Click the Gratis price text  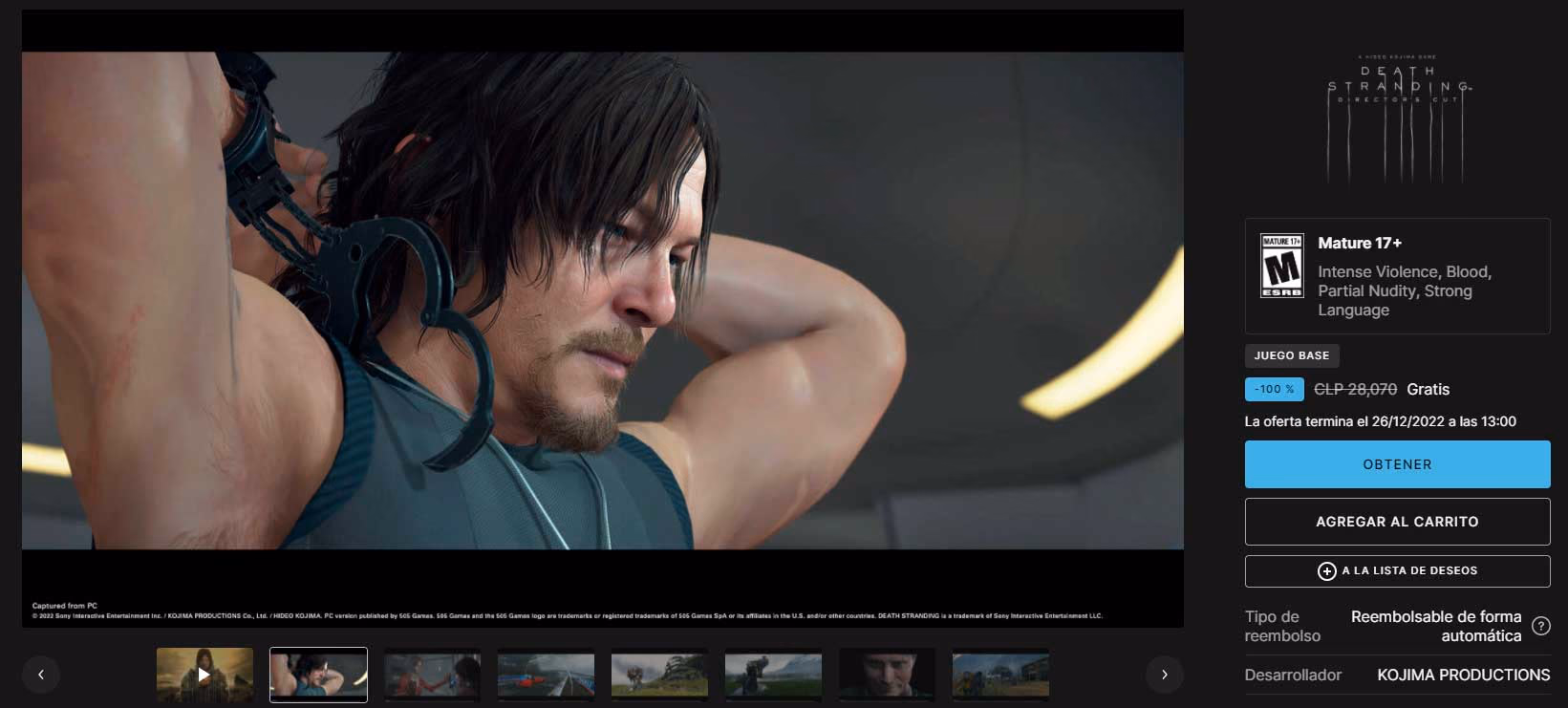tap(1428, 389)
